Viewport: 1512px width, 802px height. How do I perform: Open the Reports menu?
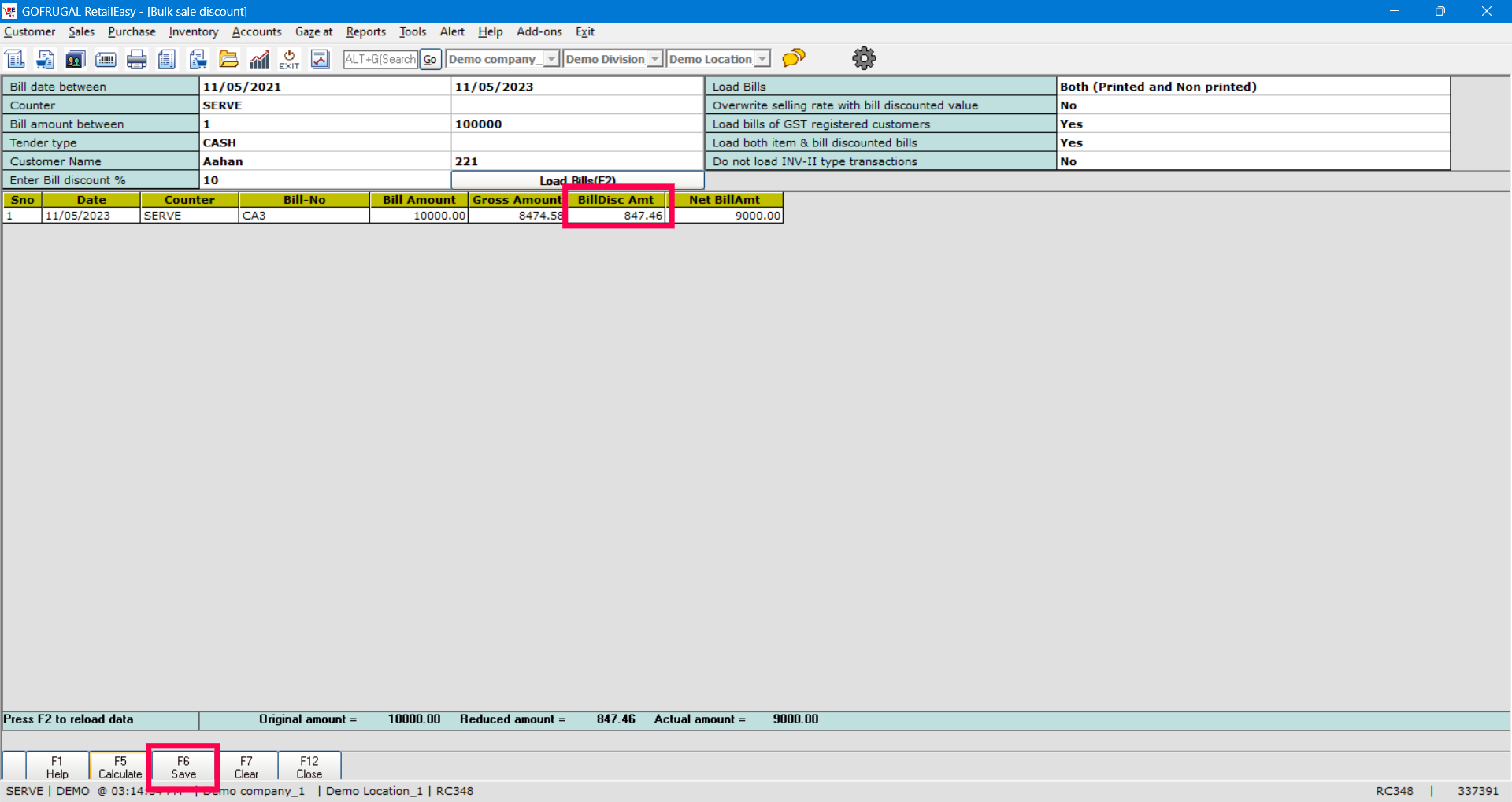[x=366, y=31]
